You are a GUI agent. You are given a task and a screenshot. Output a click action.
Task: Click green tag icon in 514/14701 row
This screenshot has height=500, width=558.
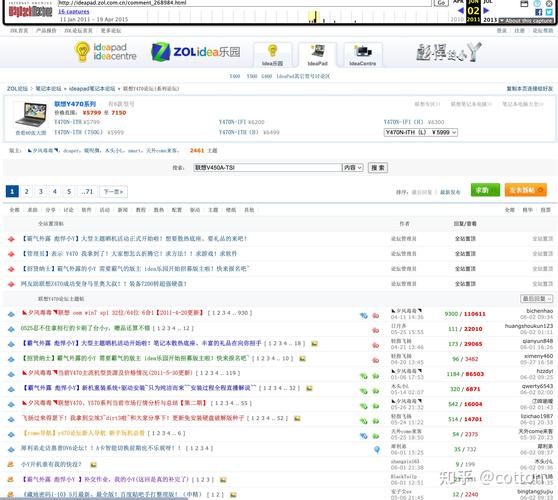tap(363, 421)
